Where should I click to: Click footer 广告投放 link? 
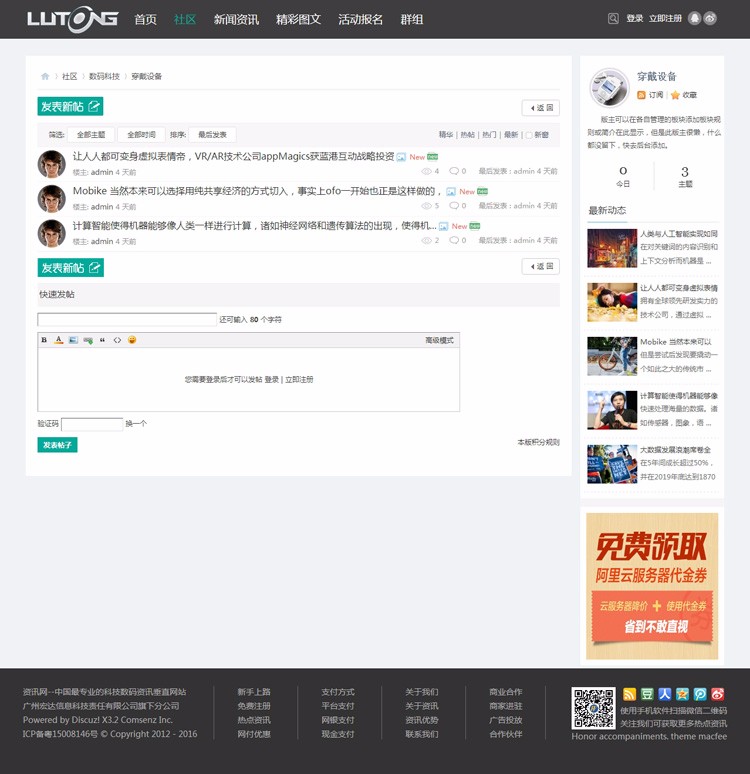(x=506, y=720)
